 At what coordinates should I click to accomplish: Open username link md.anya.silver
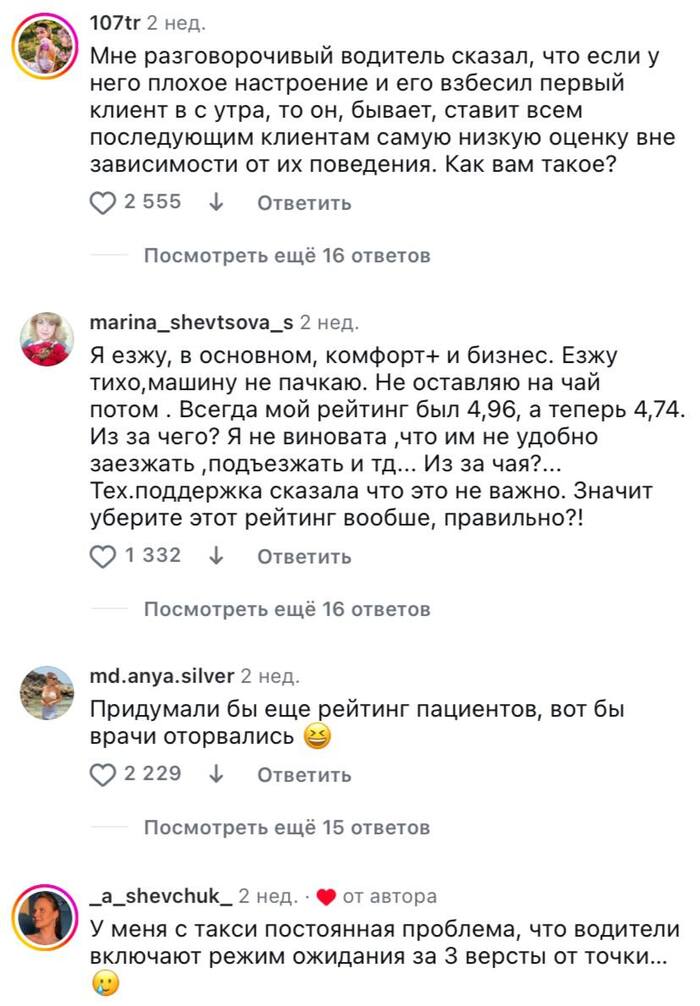[162, 676]
